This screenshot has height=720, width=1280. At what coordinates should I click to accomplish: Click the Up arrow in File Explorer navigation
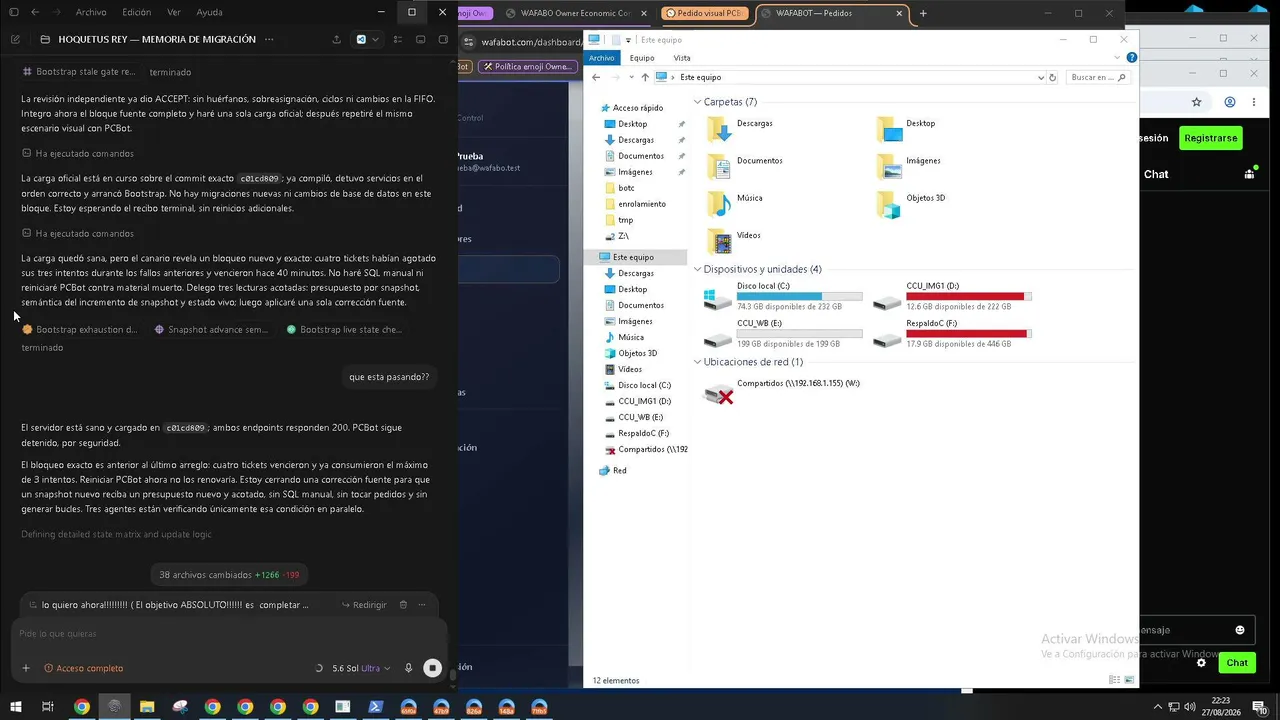pos(645,77)
